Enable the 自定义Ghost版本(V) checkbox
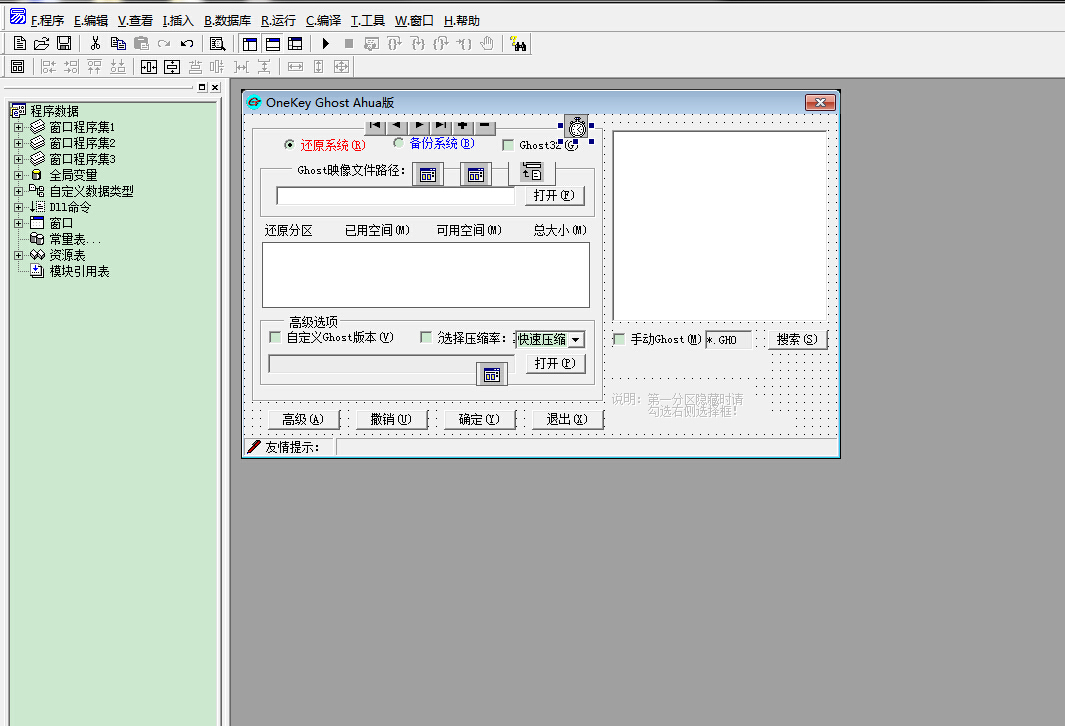1065x726 pixels. click(x=275, y=338)
